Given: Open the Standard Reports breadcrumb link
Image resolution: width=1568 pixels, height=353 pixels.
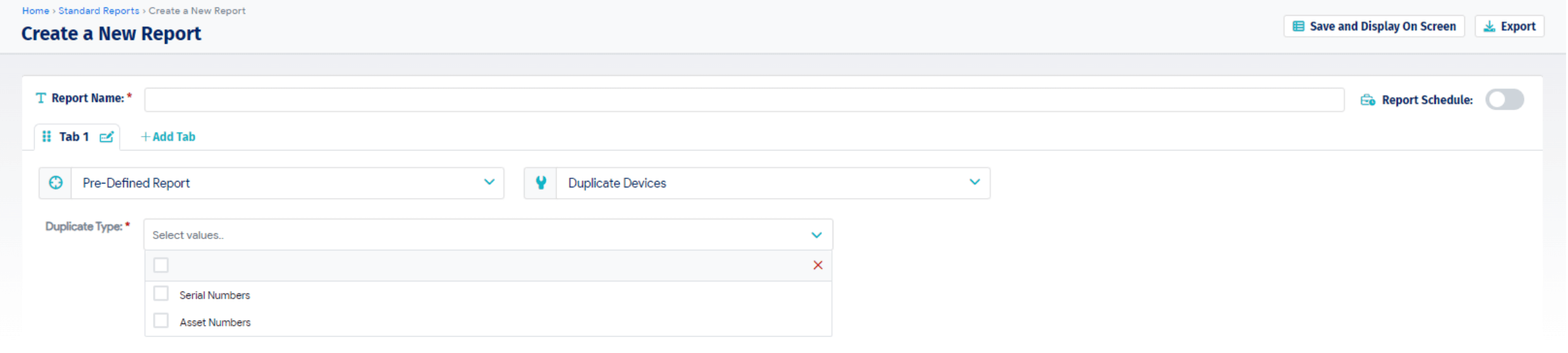Looking at the screenshot, I should [99, 11].
